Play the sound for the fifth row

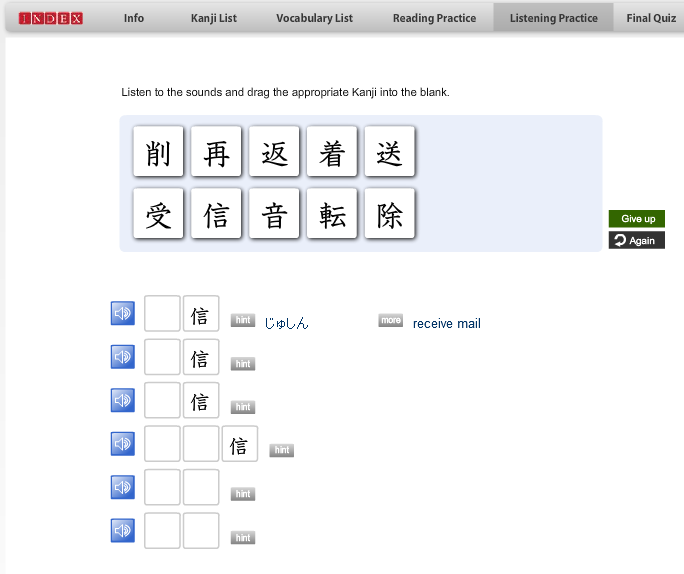(123, 487)
